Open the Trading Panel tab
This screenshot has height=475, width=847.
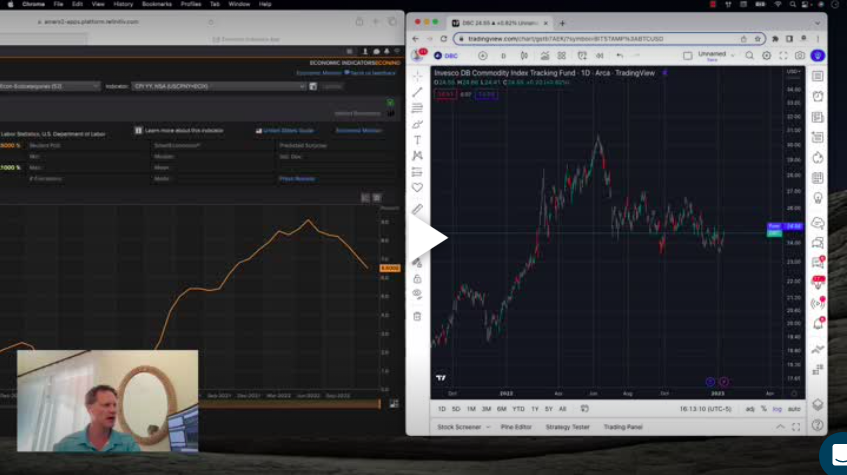[x=623, y=427]
